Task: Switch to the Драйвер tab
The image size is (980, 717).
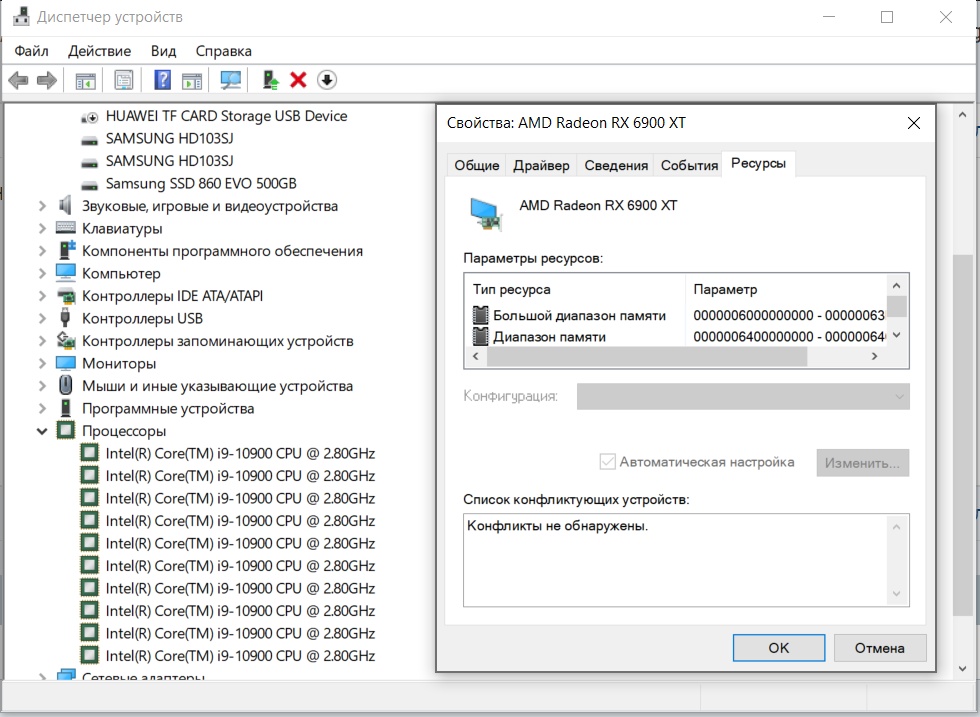Action: pyautogui.click(x=541, y=166)
